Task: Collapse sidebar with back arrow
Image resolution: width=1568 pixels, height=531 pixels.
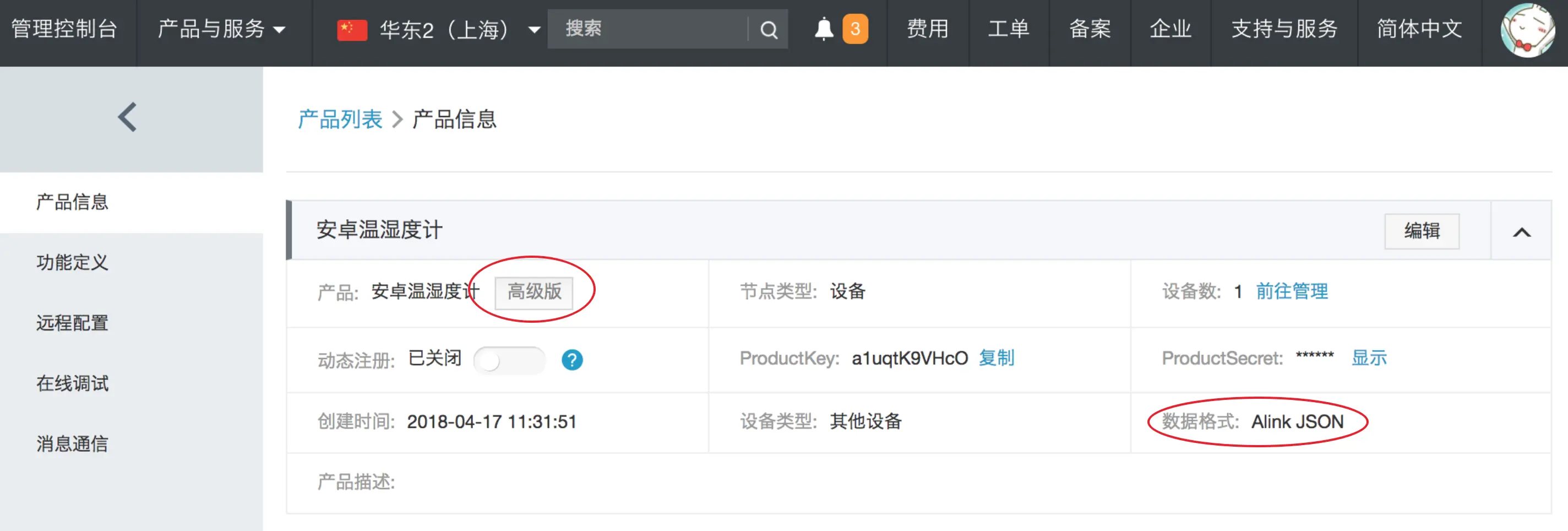Action: (128, 117)
